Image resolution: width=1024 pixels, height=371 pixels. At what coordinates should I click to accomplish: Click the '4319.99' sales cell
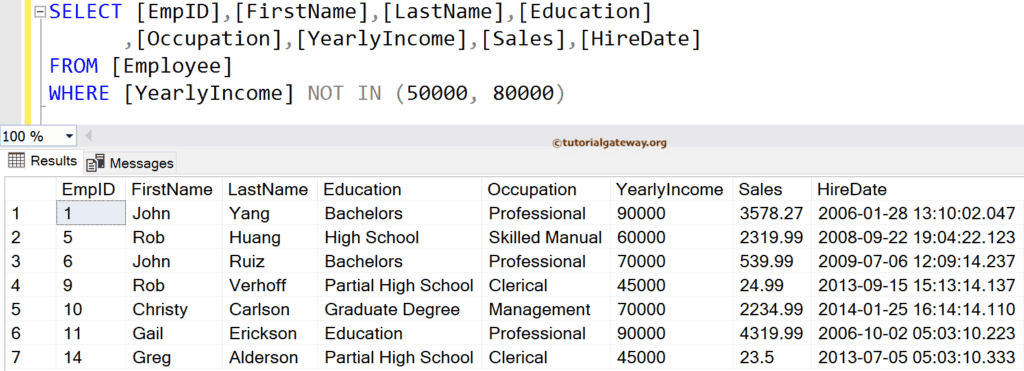772,333
